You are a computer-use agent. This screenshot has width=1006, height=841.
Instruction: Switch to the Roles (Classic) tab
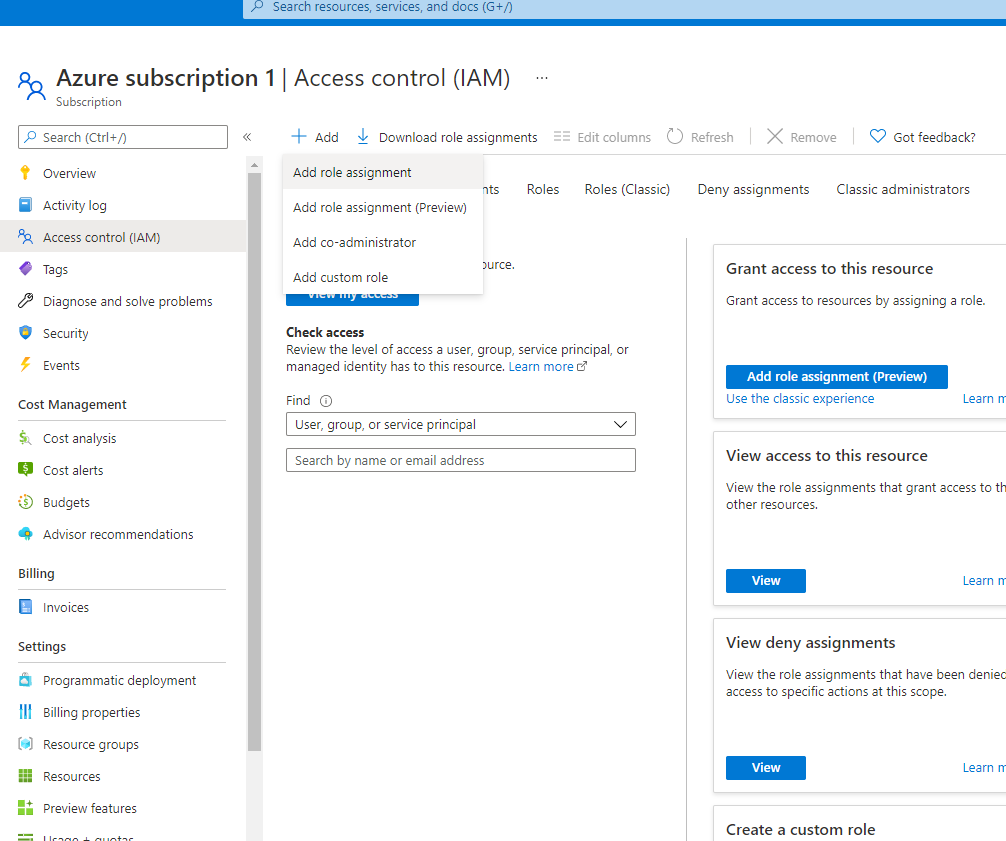(x=627, y=189)
